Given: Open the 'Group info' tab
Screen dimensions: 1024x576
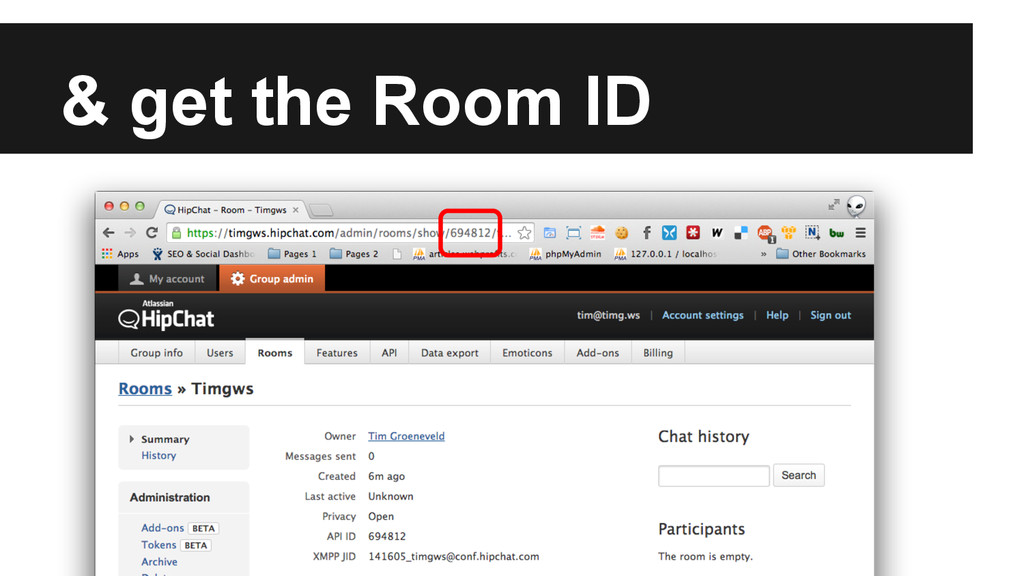Looking at the screenshot, I should pyautogui.click(x=157, y=353).
